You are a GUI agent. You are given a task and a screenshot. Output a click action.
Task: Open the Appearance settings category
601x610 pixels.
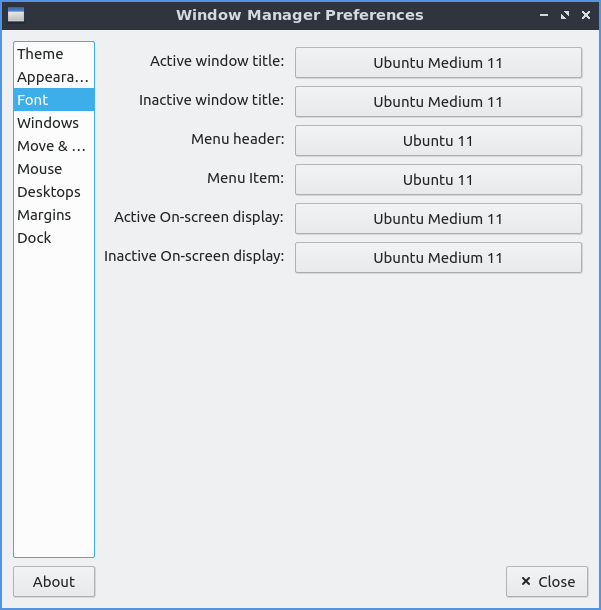(x=53, y=77)
